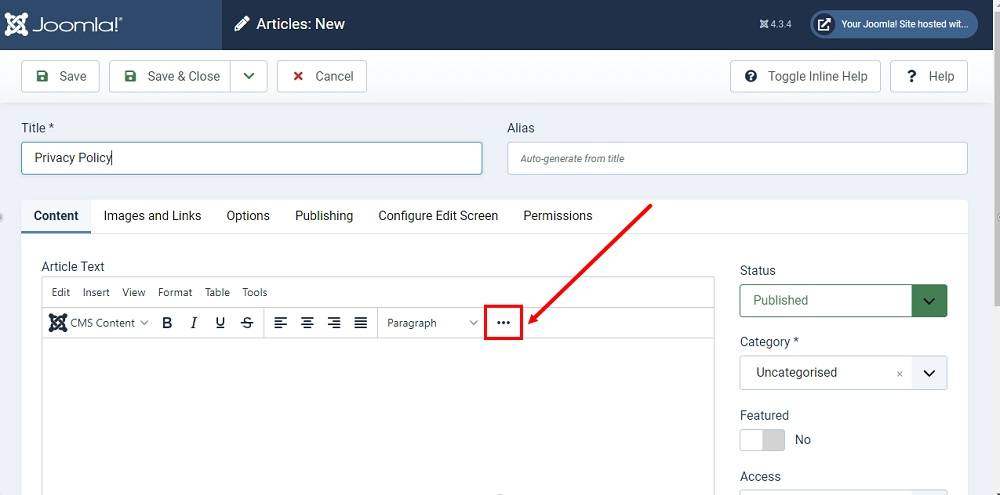Align text right in editor

click(x=334, y=323)
